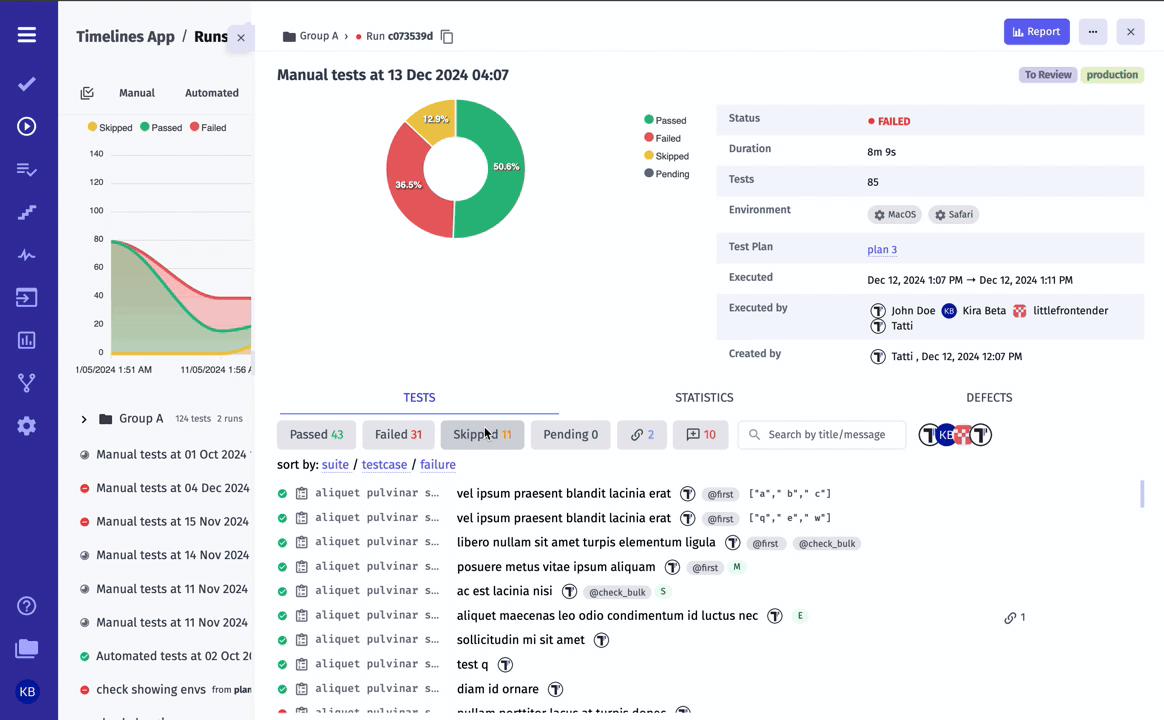Screen dimensions: 1164x720
Task: Click the MacOS environment tag
Action: (895, 215)
